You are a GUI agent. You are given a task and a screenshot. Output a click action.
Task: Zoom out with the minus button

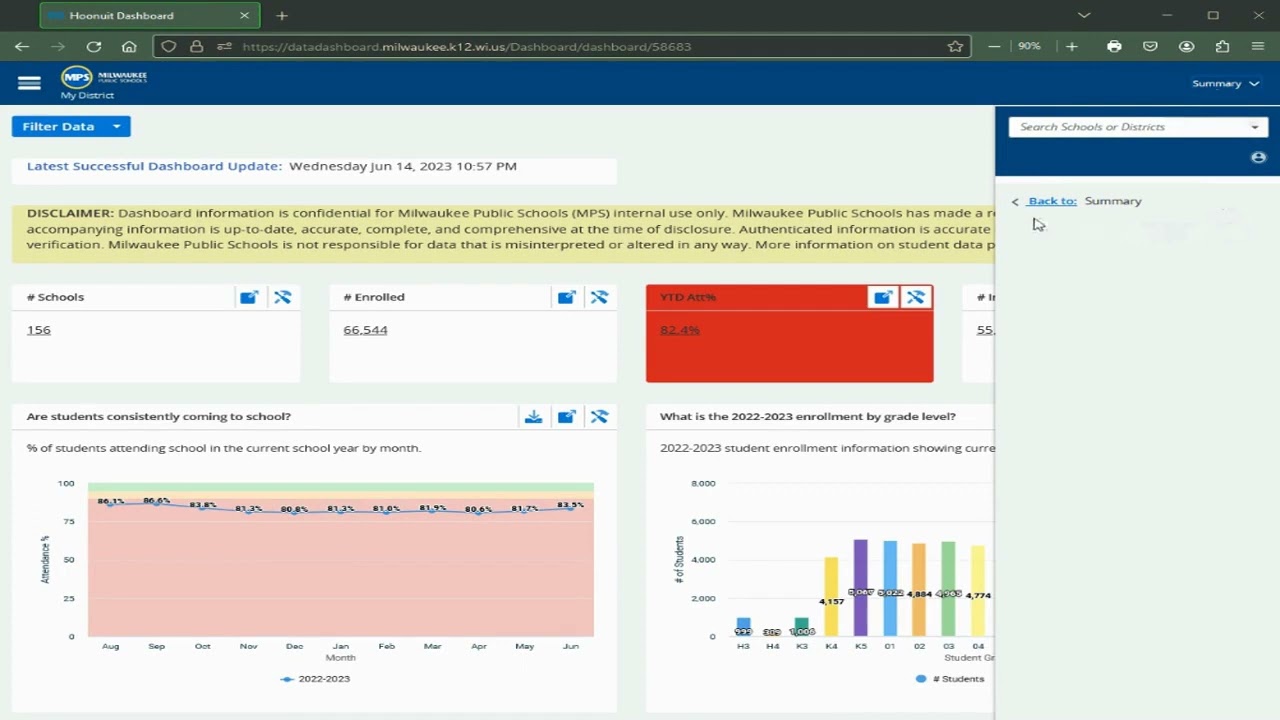point(994,47)
